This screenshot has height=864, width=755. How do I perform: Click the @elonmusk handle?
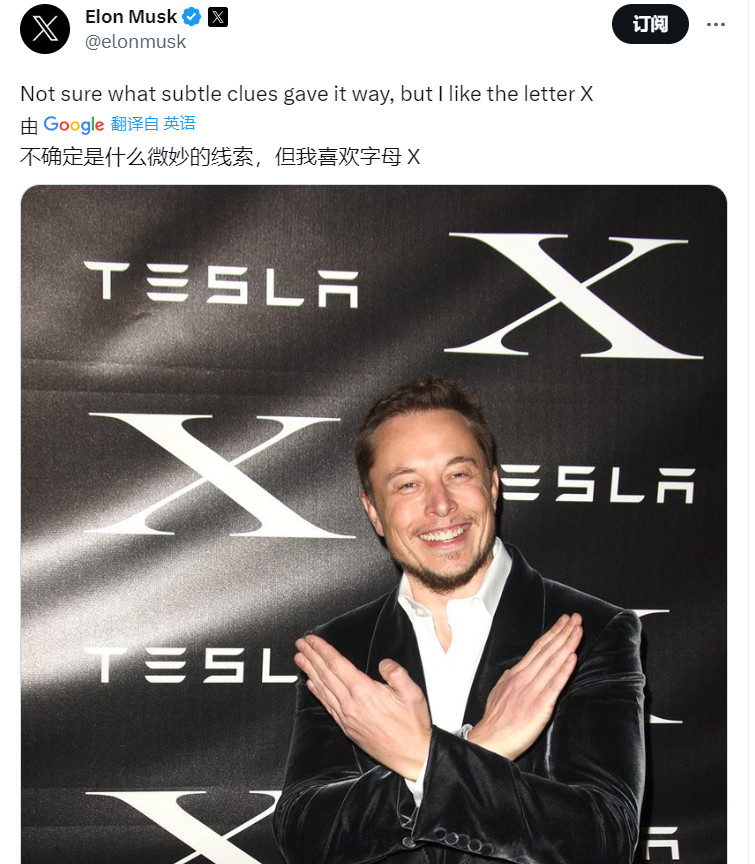point(135,42)
